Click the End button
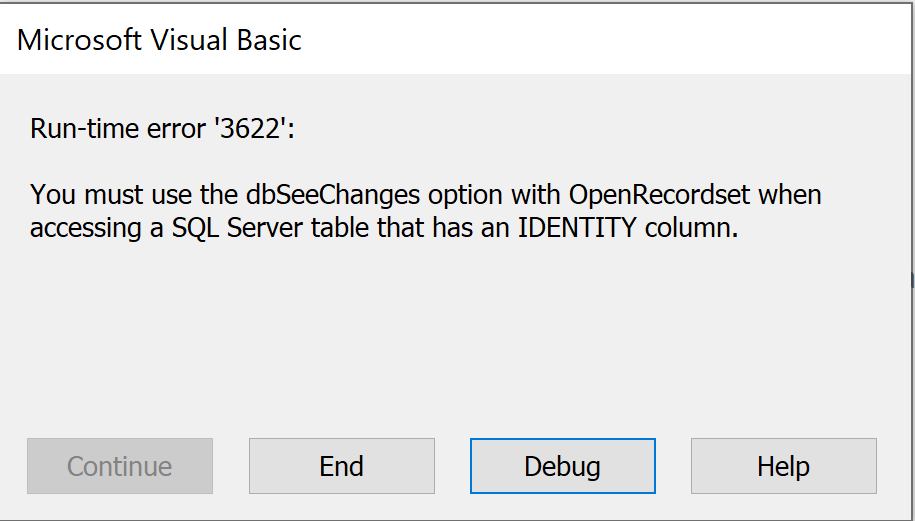This screenshot has width=915, height=521. [341, 466]
